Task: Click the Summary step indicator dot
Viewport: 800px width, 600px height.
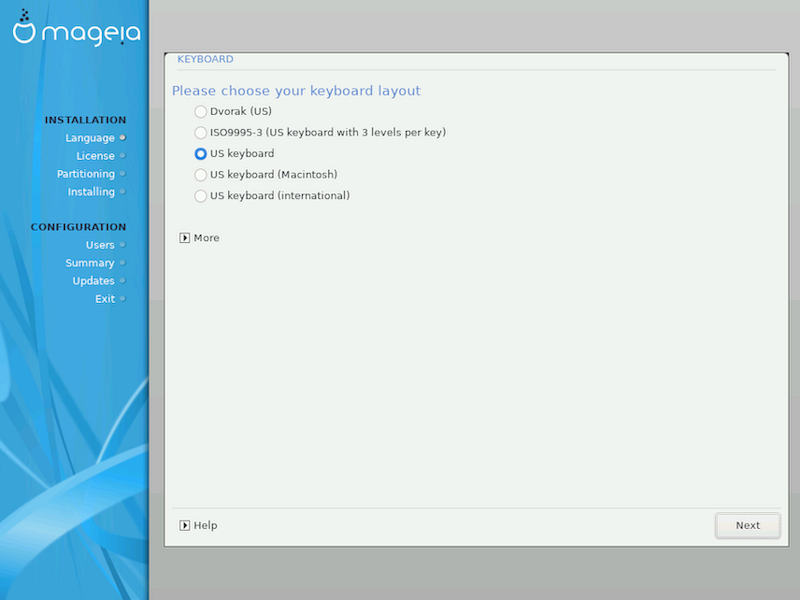Action: 122,263
